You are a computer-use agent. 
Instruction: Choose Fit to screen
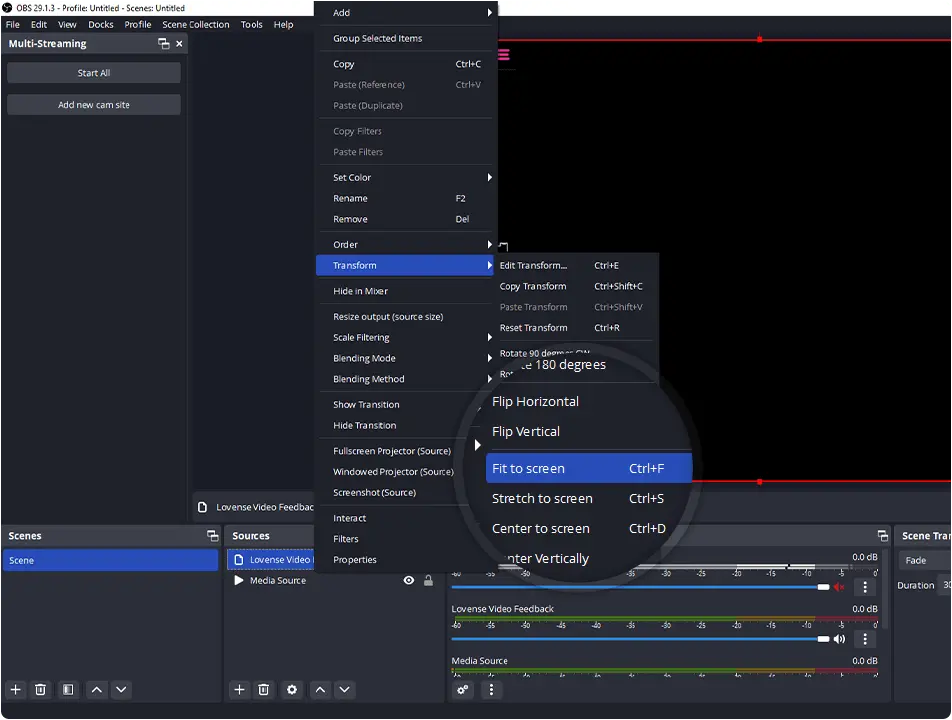(589, 468)
